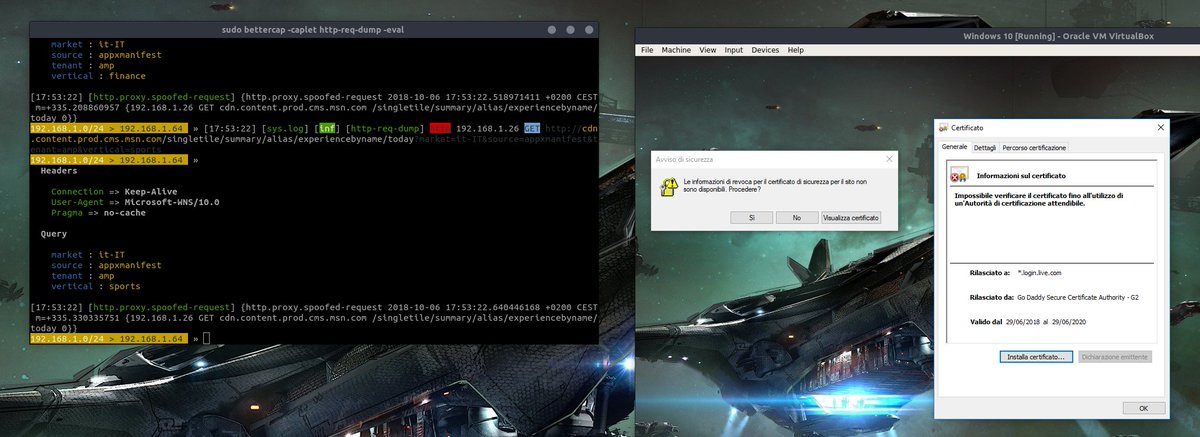Click the *.login.live.com issued-to text
Image resolution: width=1200 pixels, height=437 pixels.
(1039, 272)
